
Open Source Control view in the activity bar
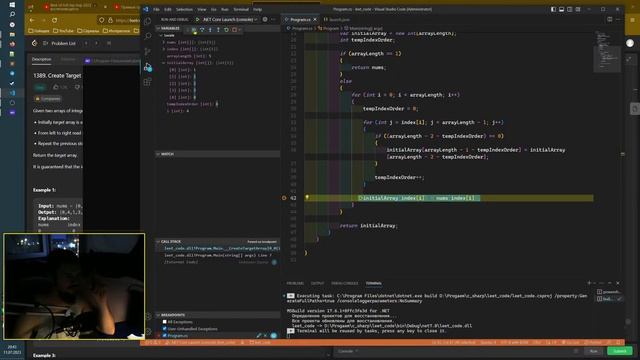pyautogui.click(x=148, y=51)
